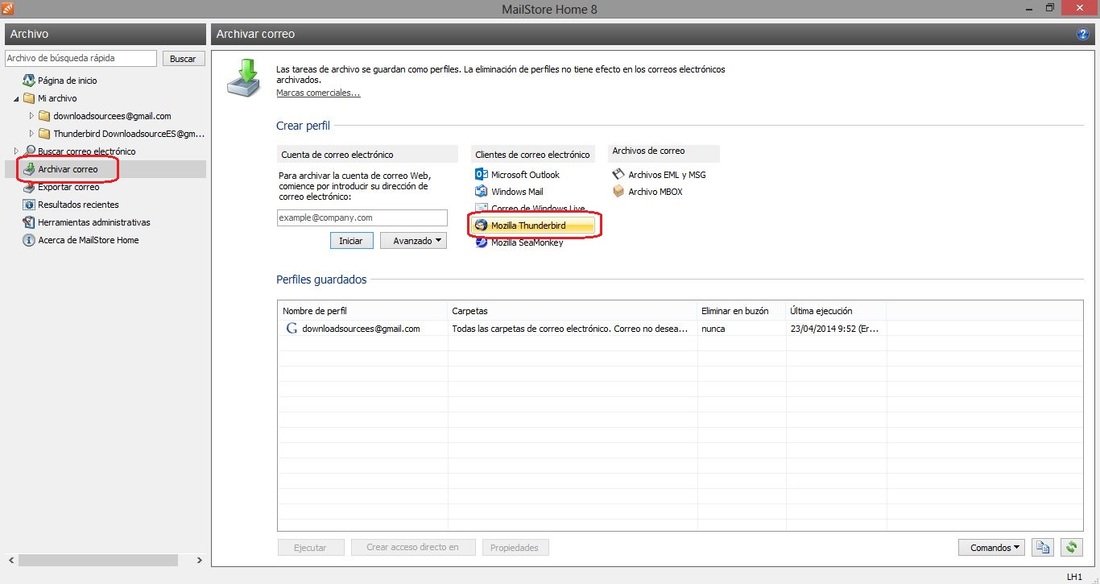The width and height of the screenshot is (1100, 584).
Task: Choose Windows Mail client
Action: (x=517, y=192)
